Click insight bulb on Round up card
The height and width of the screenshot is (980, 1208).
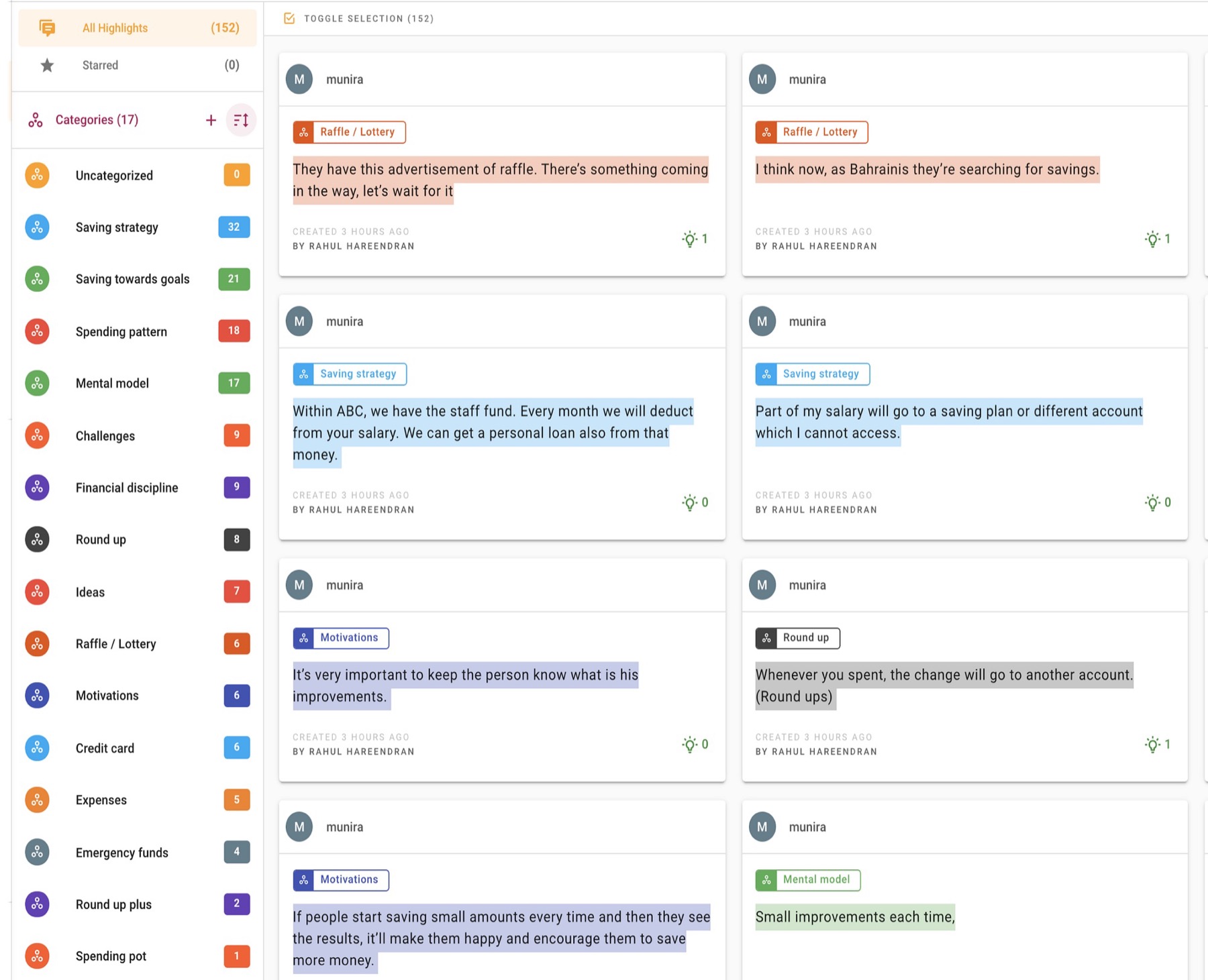(1152, 745)
